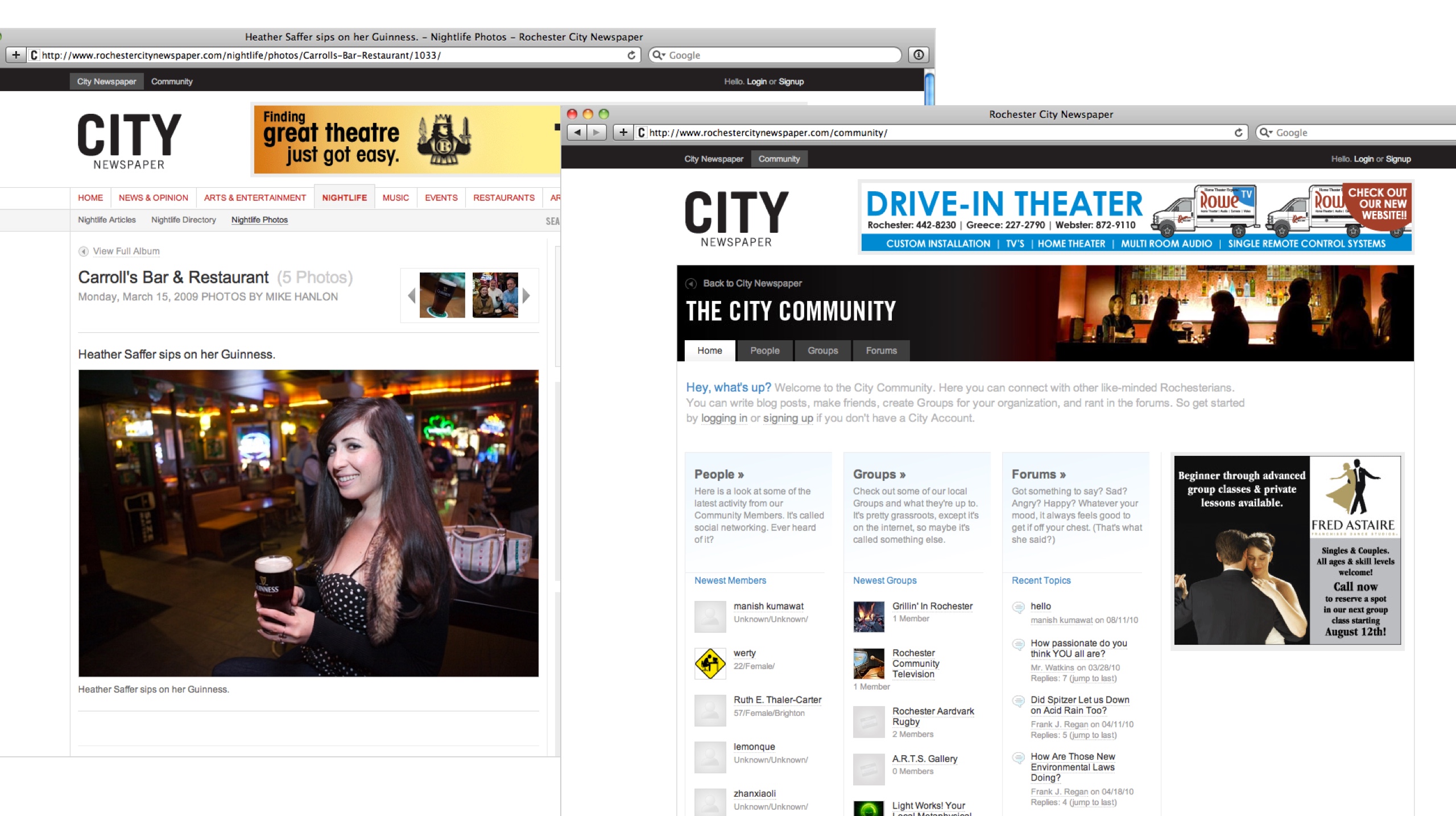Open manish kumawat's profile
1456x816 pixels.
coord(768,606)
